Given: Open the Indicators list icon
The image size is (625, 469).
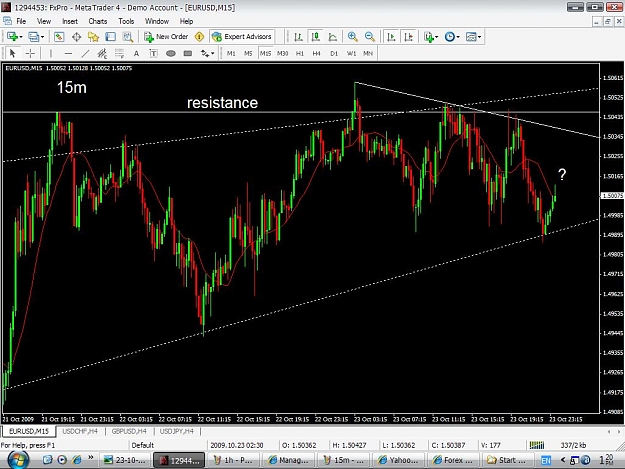Looking at the screenshot, I should click(x=428, y=37).
